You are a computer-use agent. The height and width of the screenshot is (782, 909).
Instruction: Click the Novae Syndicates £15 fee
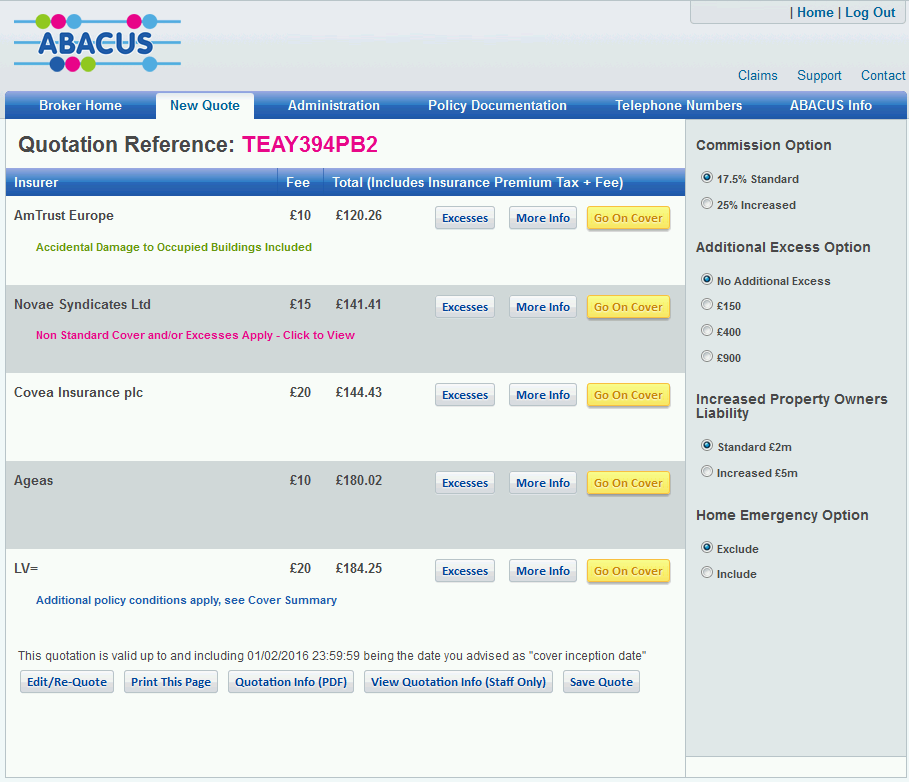[x=300, y=304]
